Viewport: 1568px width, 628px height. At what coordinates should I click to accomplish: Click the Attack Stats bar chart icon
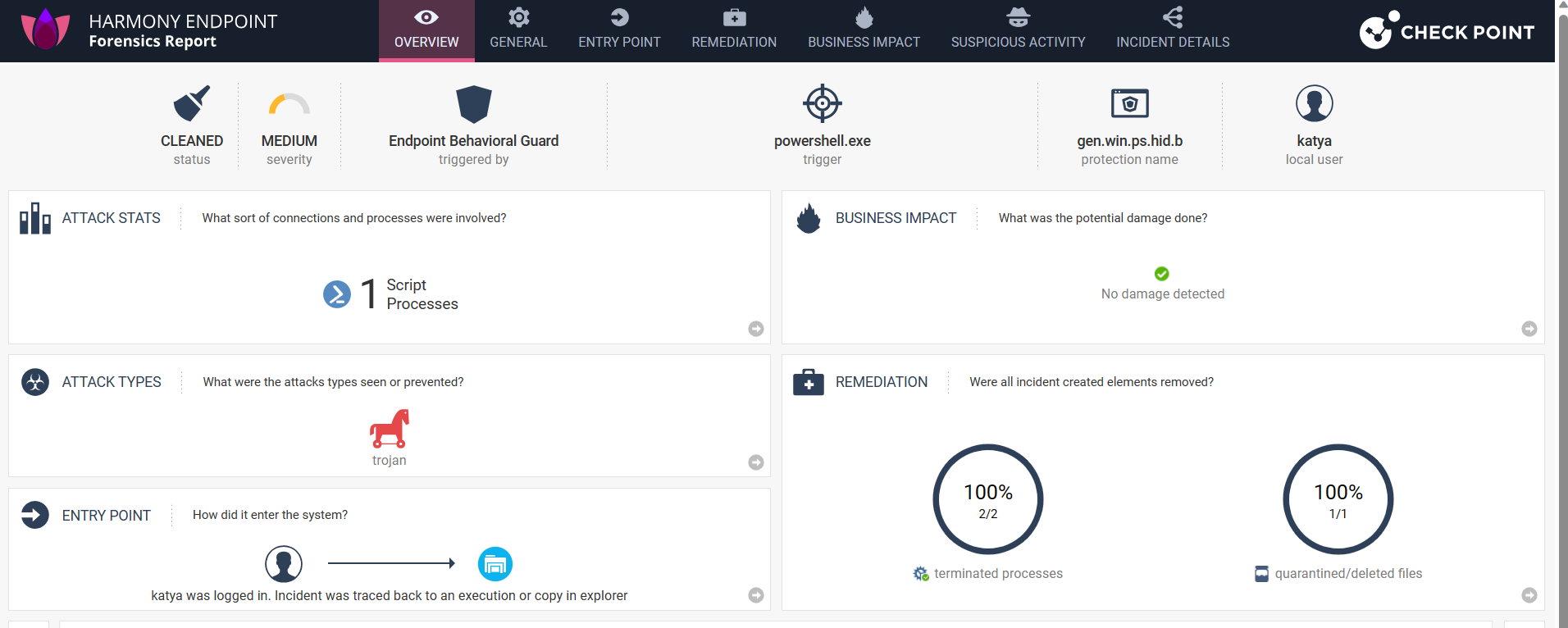(x=35, y=218)
